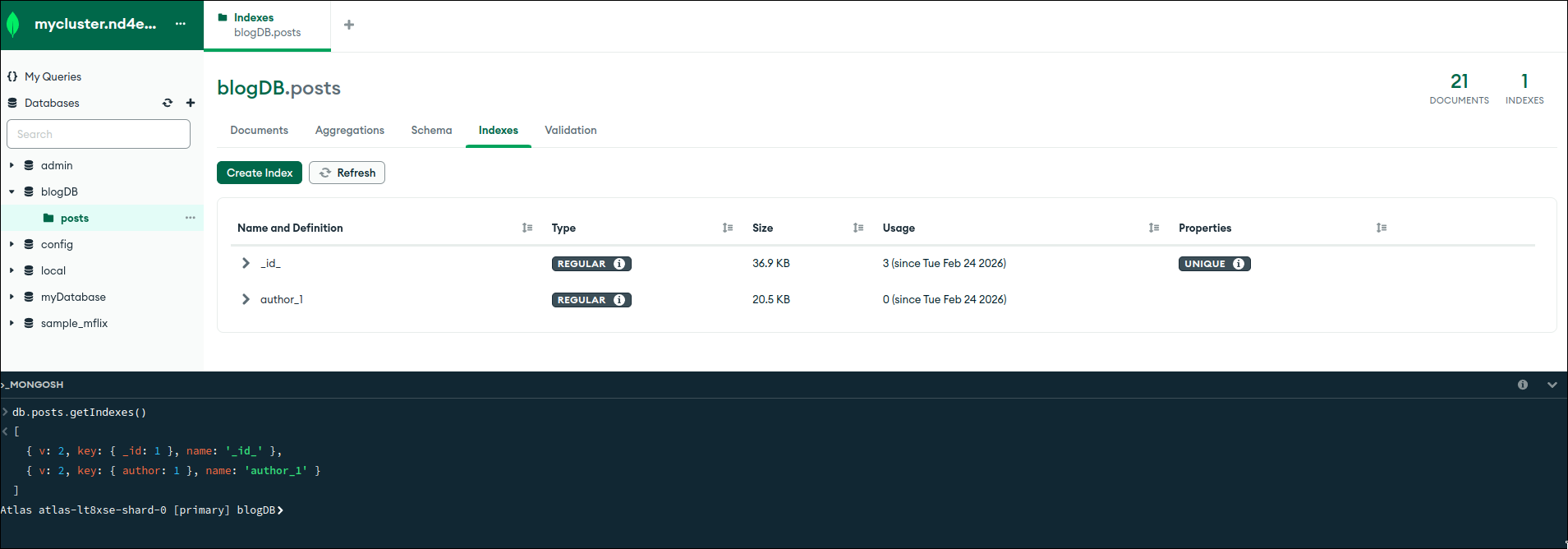The image size is (1568, 549).
Task: Click the admin database icon
Action: [x=29, y=165]
